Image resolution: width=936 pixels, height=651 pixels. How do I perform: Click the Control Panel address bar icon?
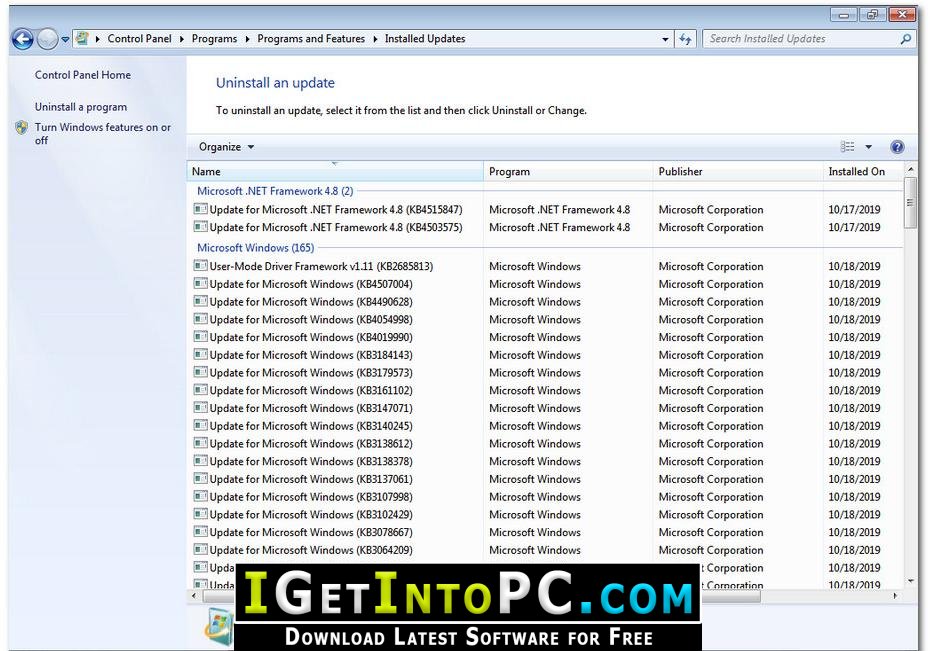[82, 39]
